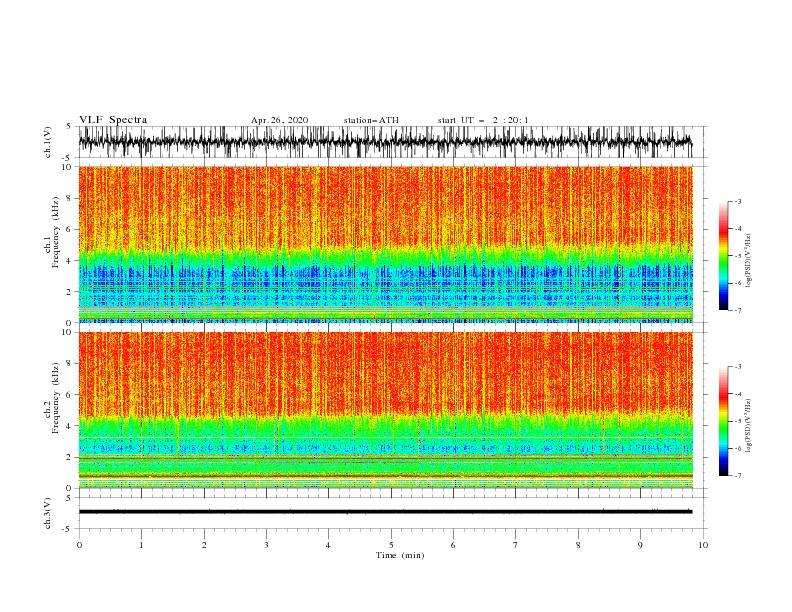Click the ch.1 voltage waveform trace
Image resolution: width=792 pixels, height=612 pixels.
tap(385, 142)
